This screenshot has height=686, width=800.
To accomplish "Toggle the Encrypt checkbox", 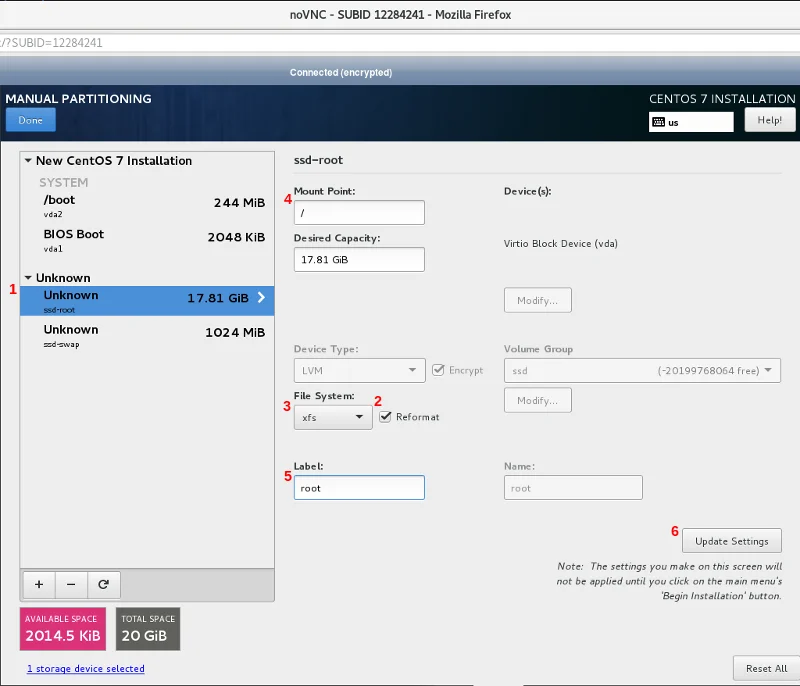I will [438, 370].
